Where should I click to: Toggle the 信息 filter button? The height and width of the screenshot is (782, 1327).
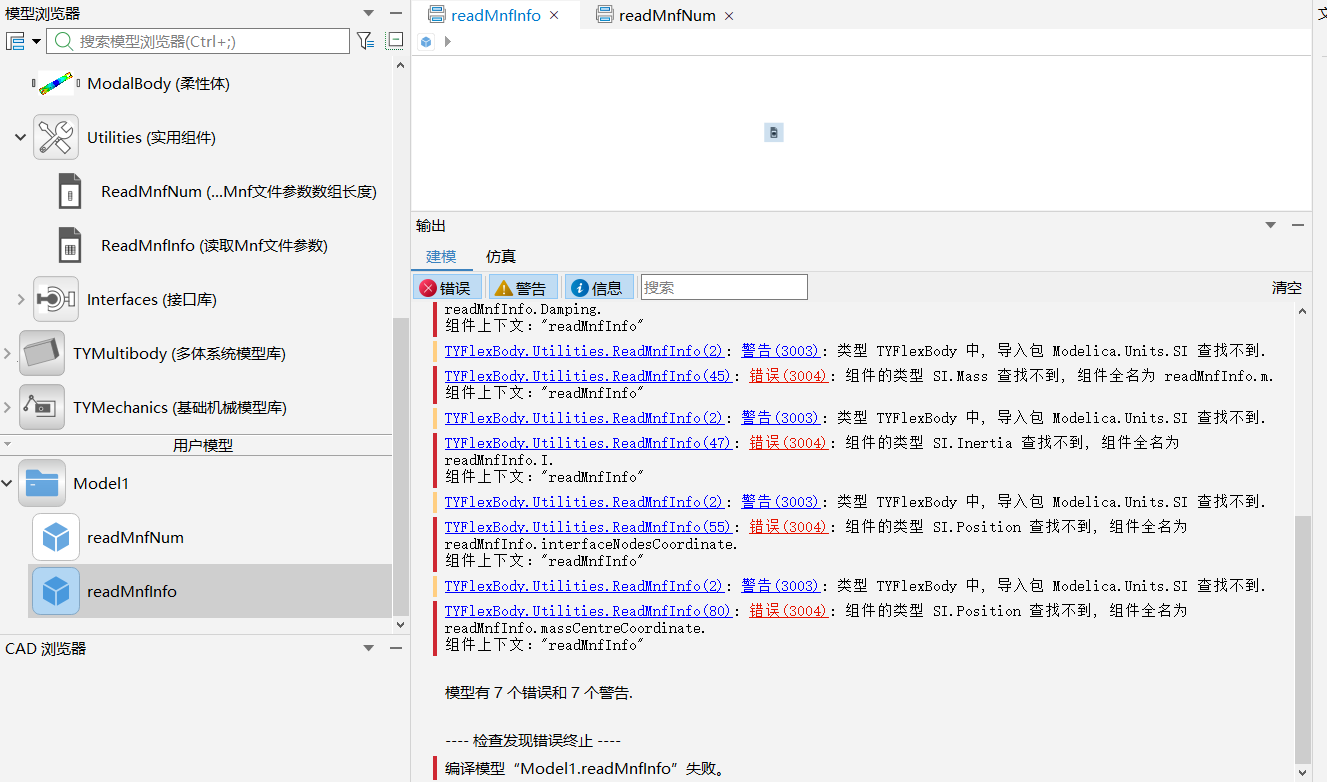point(598,288)
